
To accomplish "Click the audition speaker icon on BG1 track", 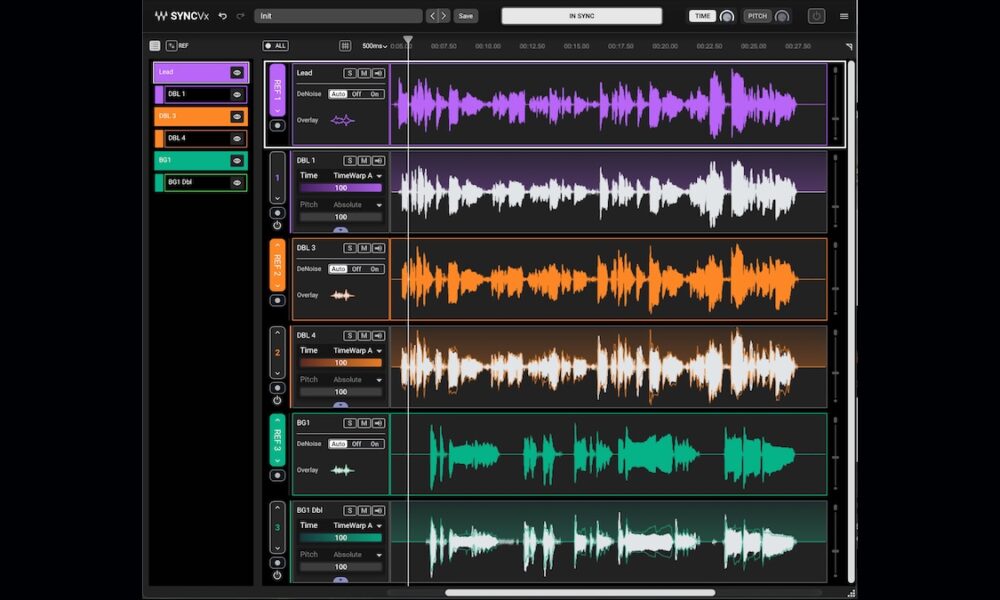I will coord(379,422).
